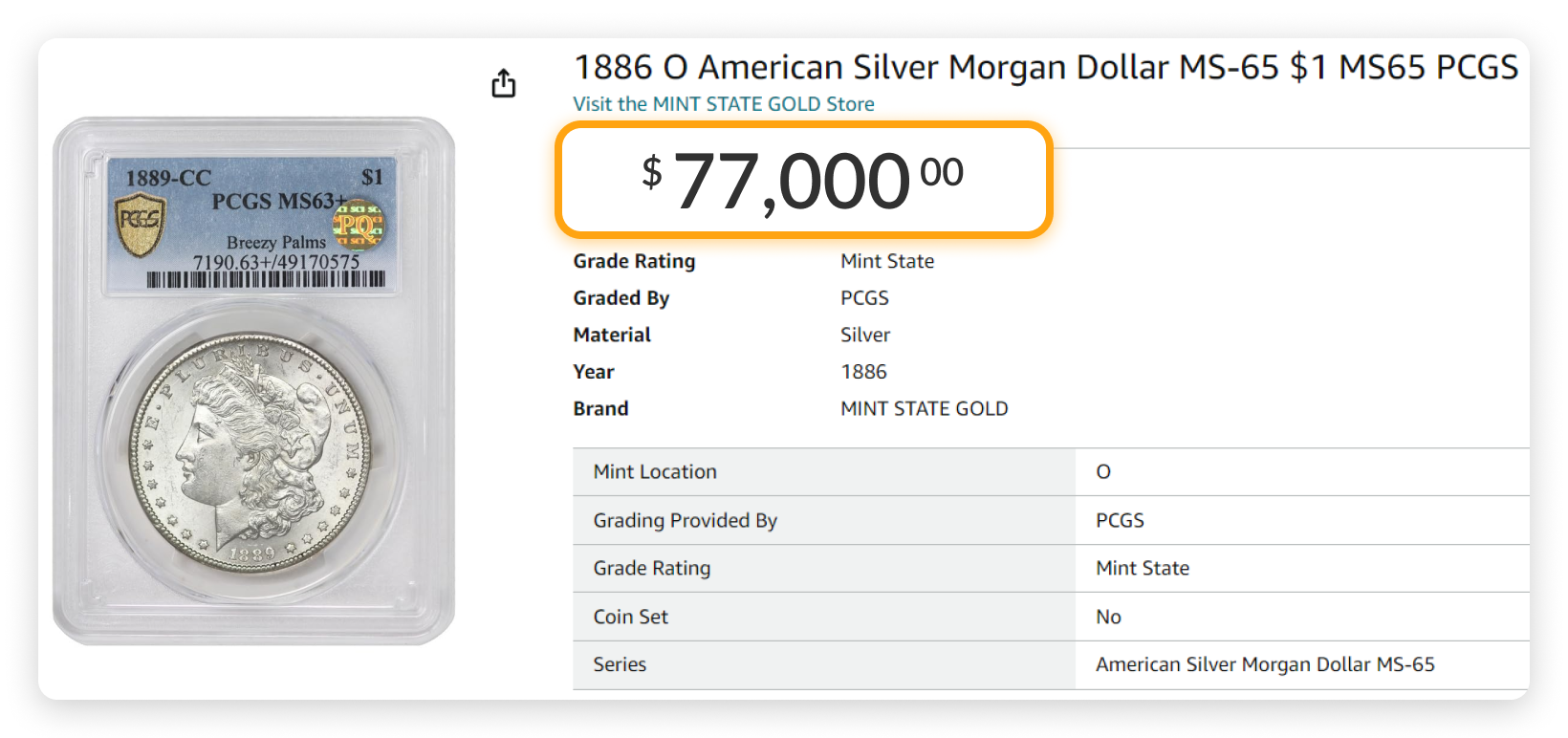Click the PCGS value next to Graded By

864,297
